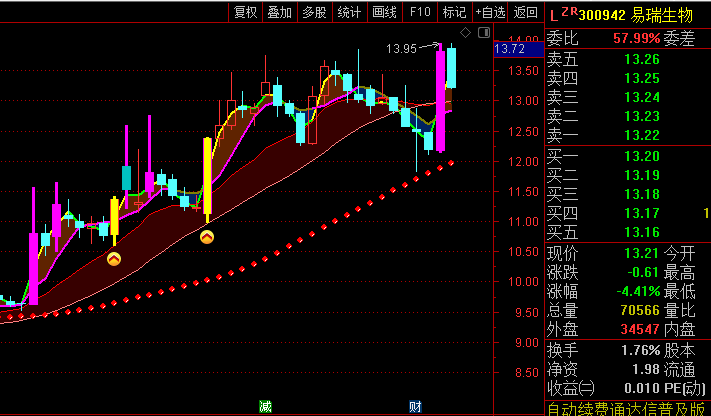This screenshot has width=711, height=416.
Task: Select the 叠加 overlay button
Action: [280, 12]
